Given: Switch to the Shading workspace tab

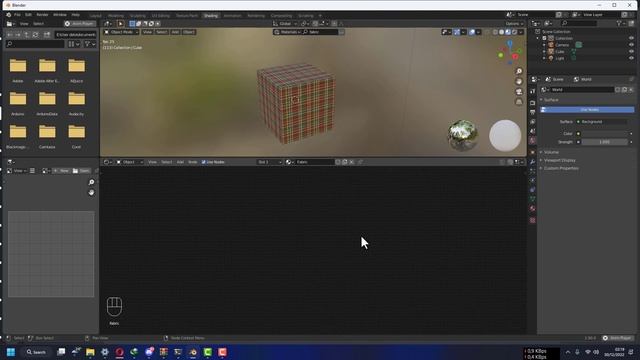Looking at the screenshot, I should point(211,16).
